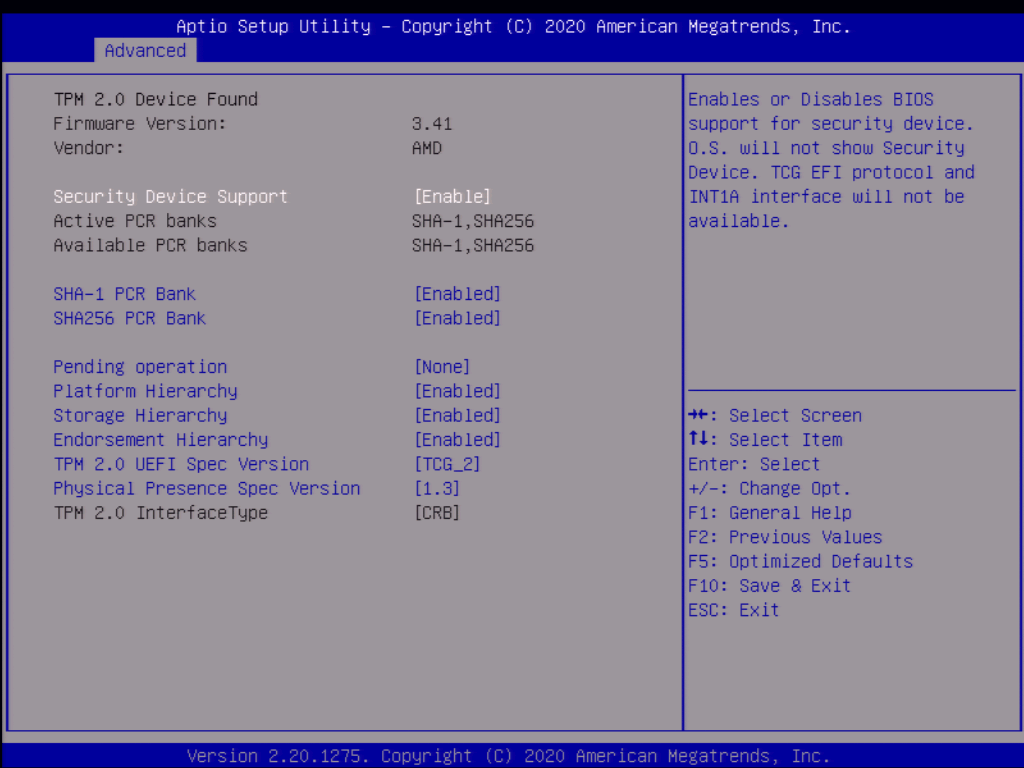Click the +/-: Change Opt. hint
1024x768 pixels.
(x=769, y=488)
